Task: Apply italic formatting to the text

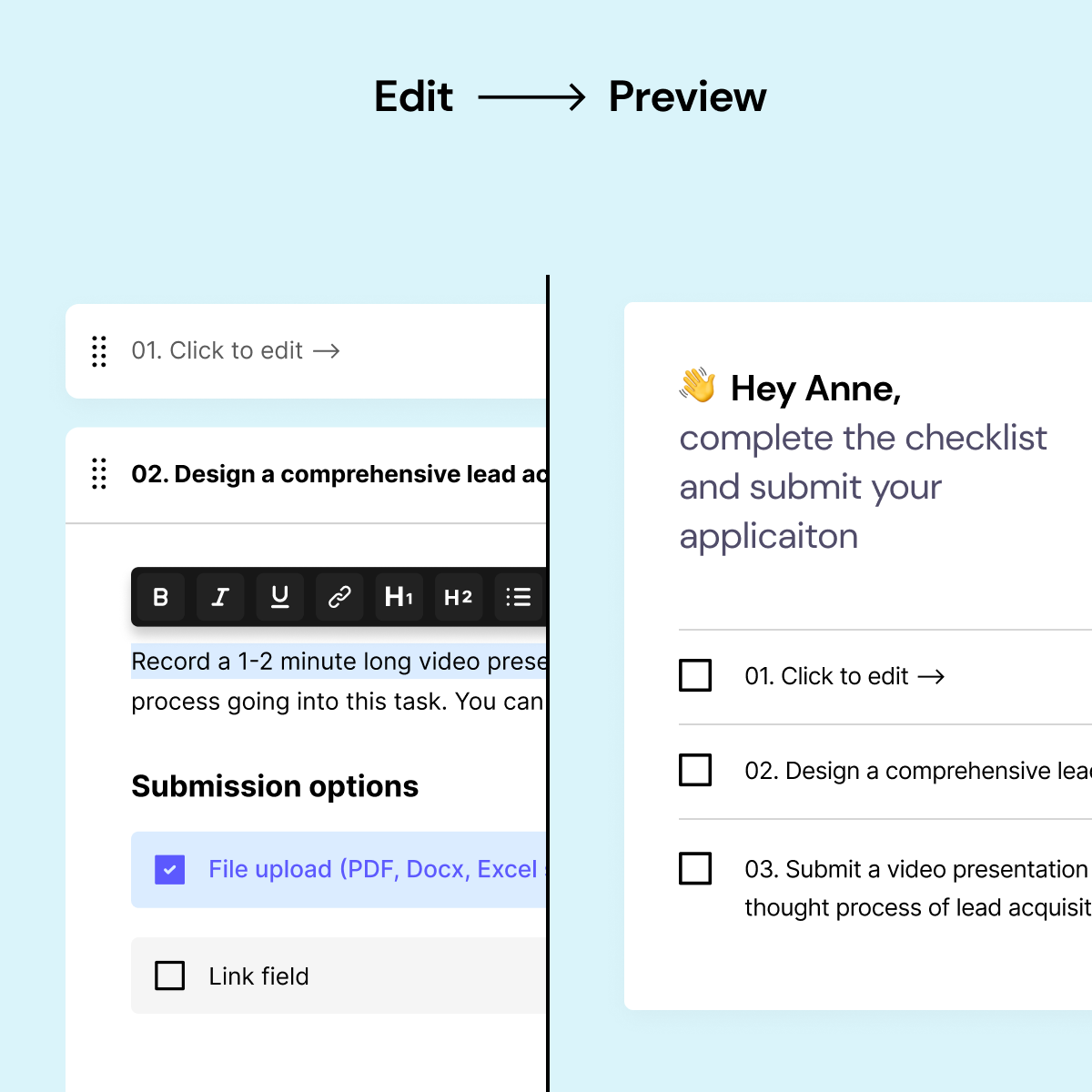Action: tap(220, 597)
